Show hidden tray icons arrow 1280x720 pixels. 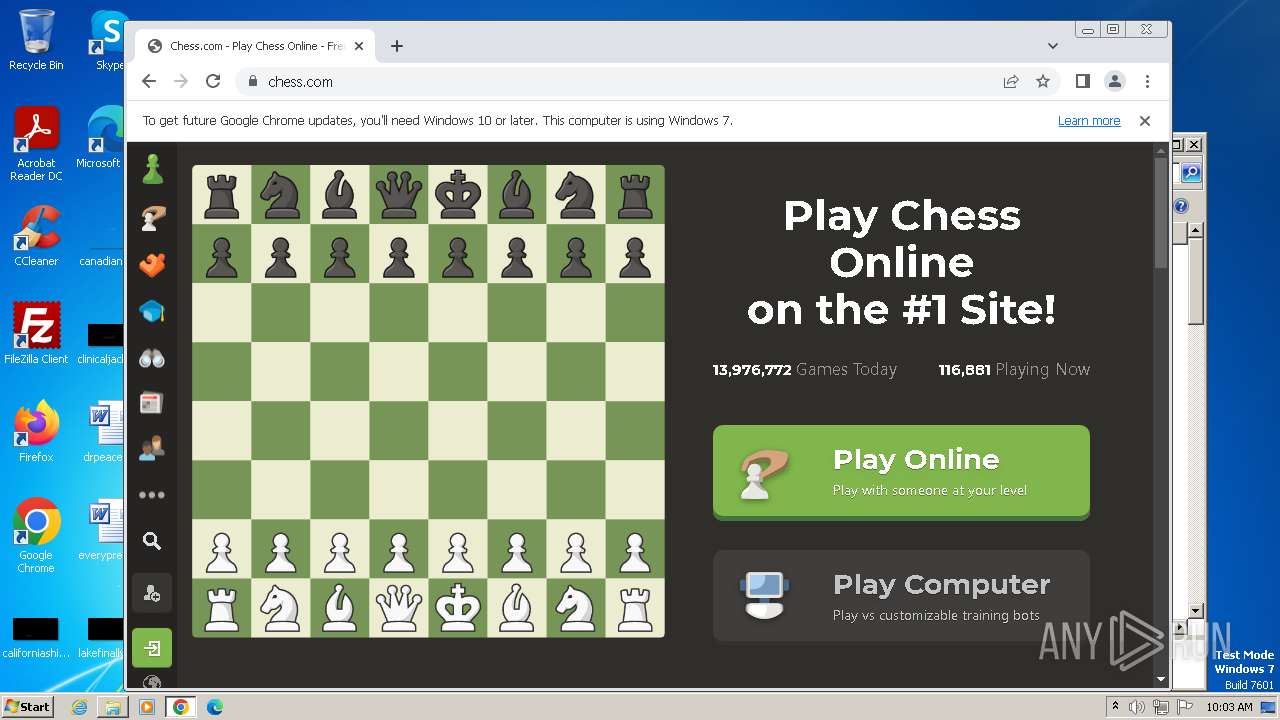pyautogui.click(x=1115, y=707)
